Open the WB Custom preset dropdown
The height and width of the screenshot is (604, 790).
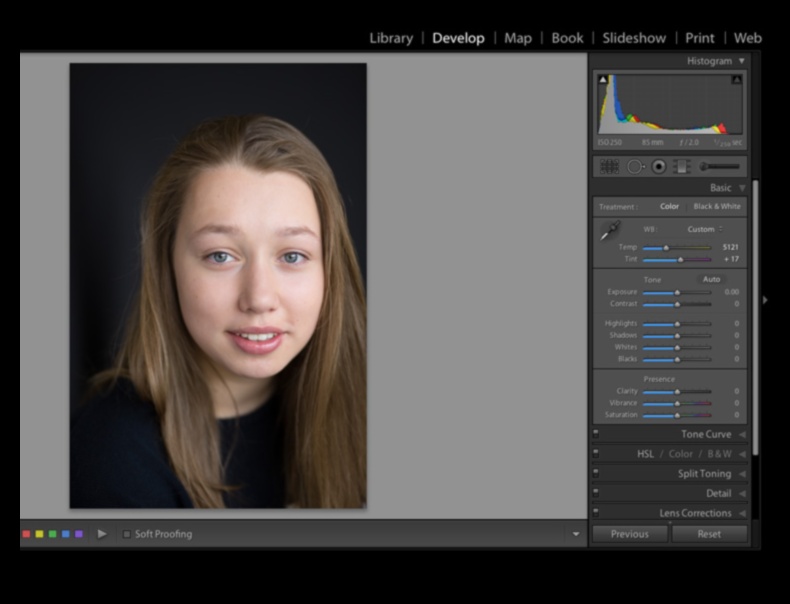coord(705,229)
